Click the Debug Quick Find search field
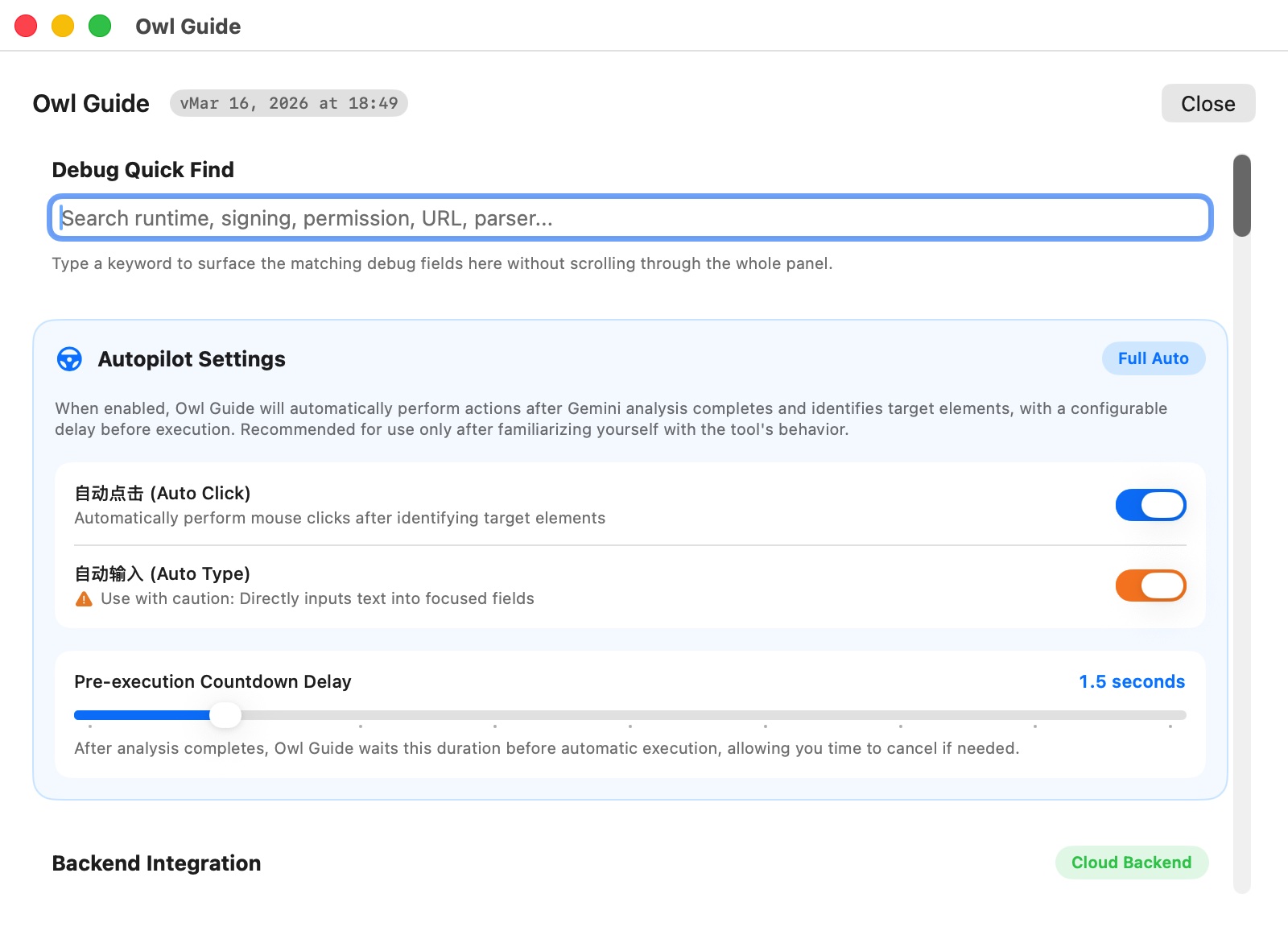Viewport: 1288px width, 931px height. (x=630, y=218)
